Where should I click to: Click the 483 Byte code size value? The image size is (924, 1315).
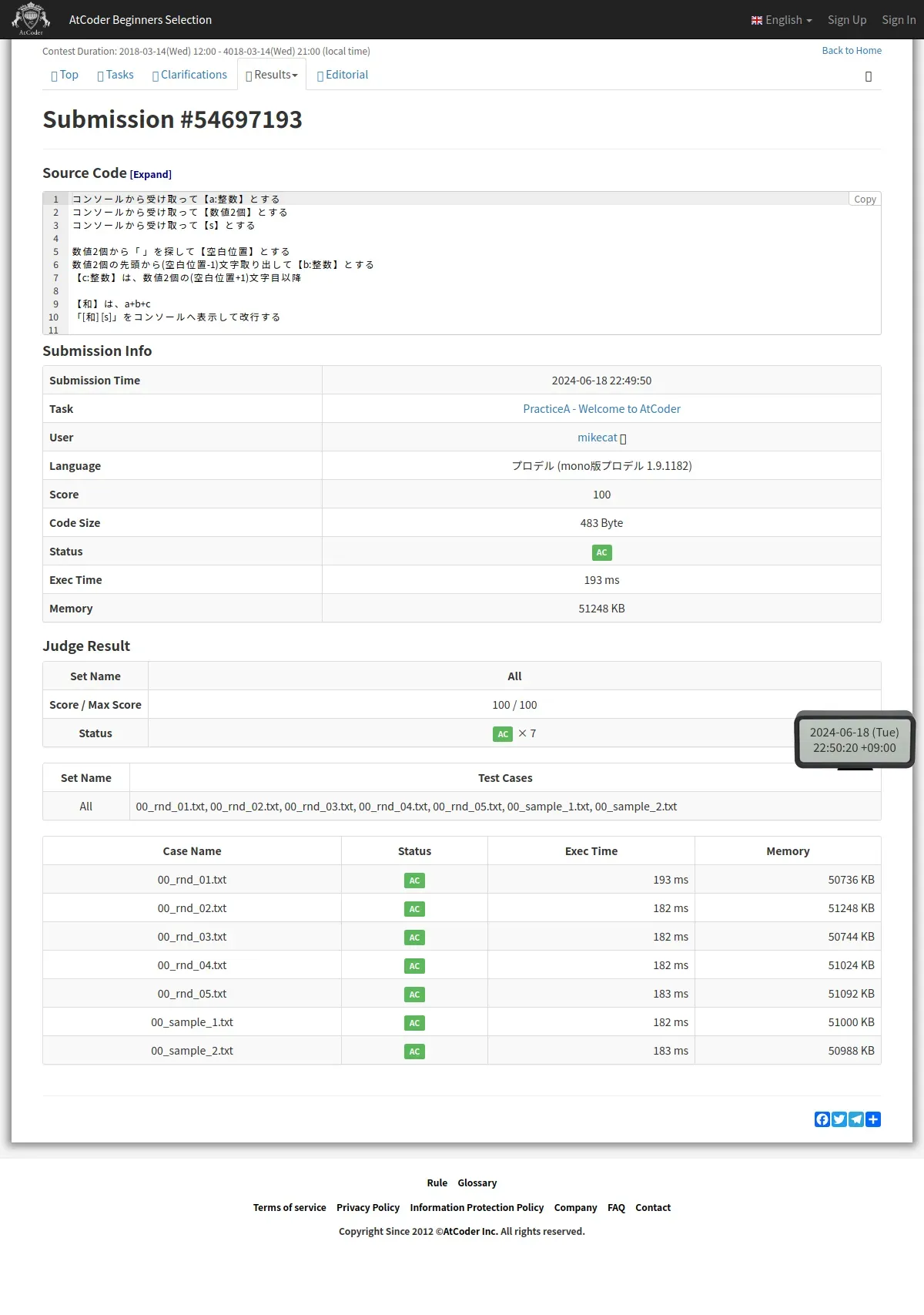pyautogui.click(x=601, y=523)
